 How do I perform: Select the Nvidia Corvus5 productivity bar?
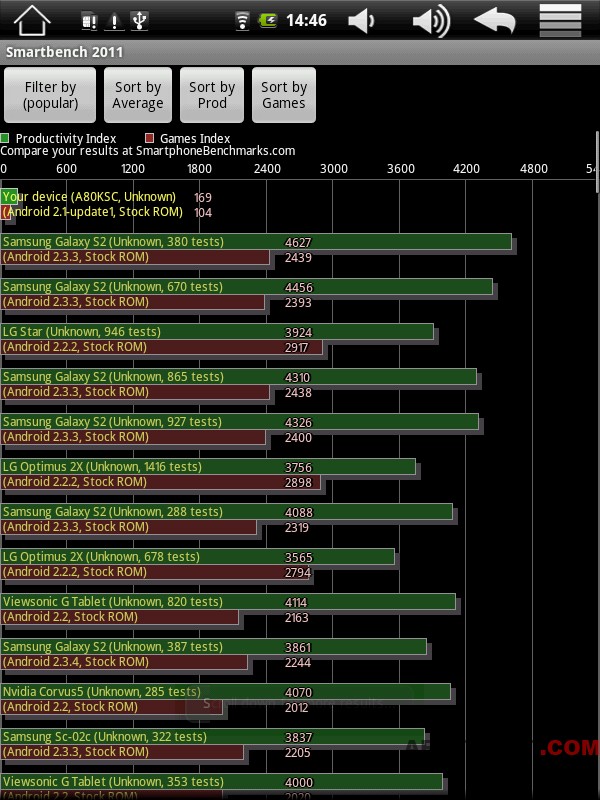point(226,692)
